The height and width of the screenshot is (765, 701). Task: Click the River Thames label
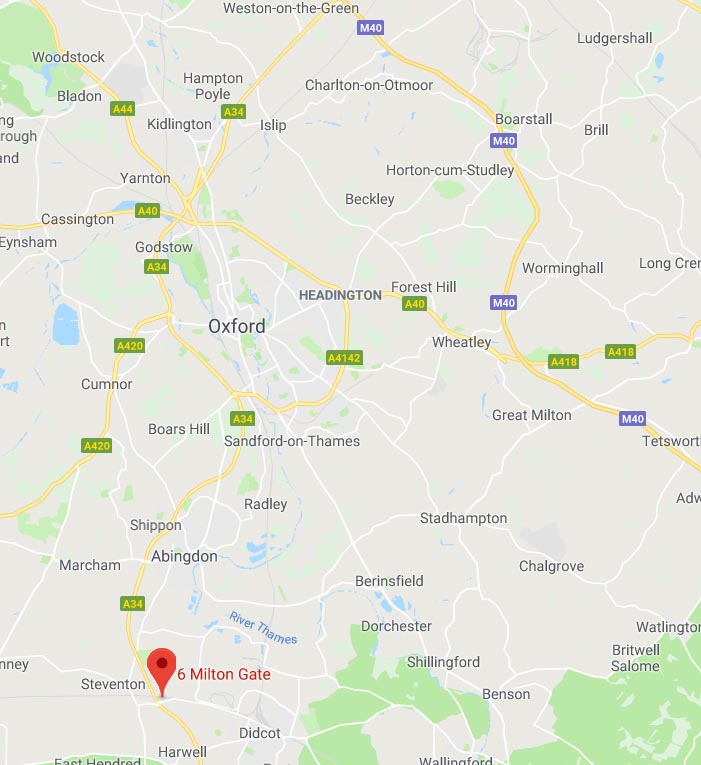tap(263, 628)
